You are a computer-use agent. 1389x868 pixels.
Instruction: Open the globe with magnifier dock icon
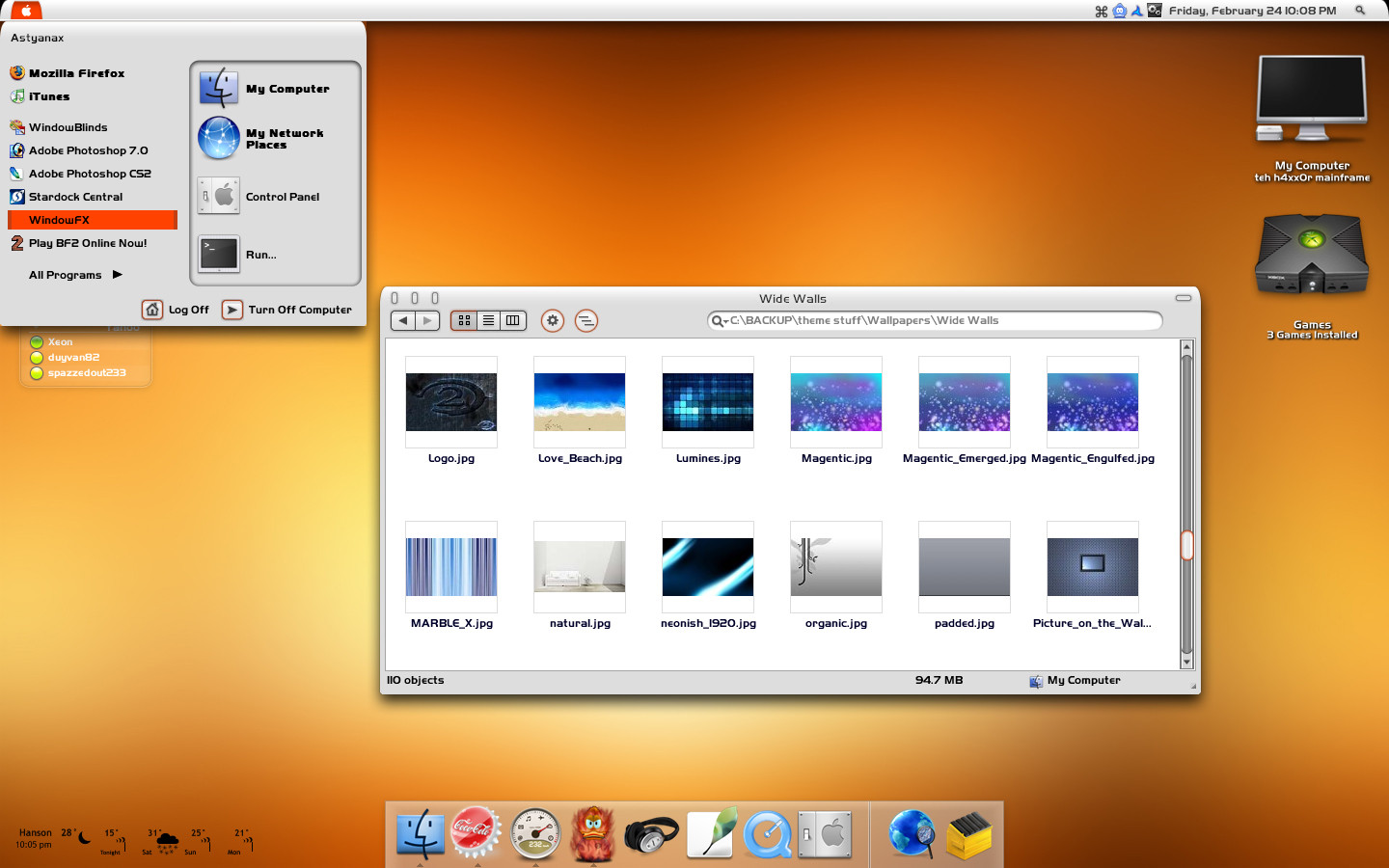912,833
